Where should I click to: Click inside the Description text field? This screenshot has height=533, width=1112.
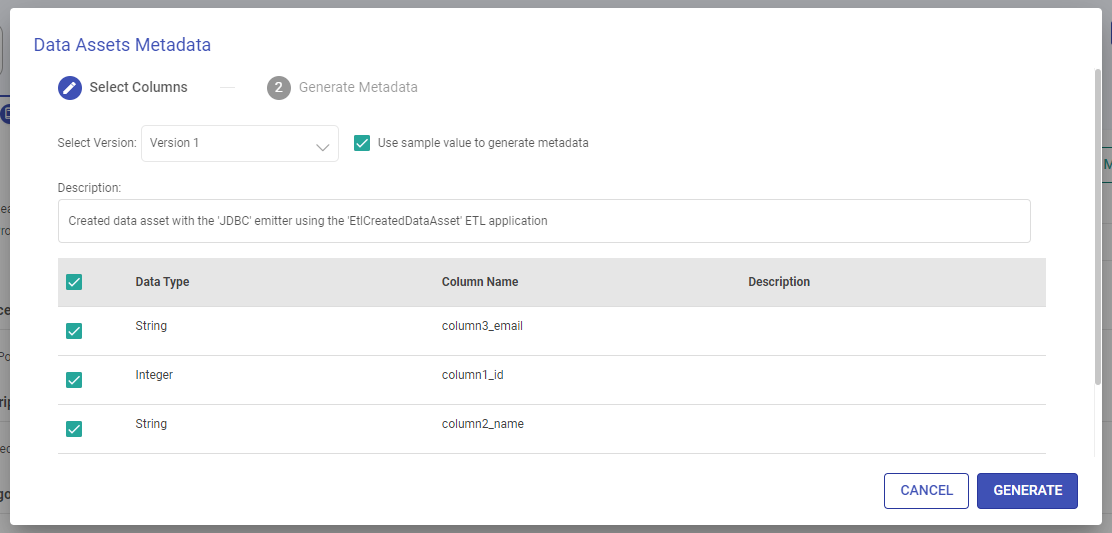click(x=543, y=221)
